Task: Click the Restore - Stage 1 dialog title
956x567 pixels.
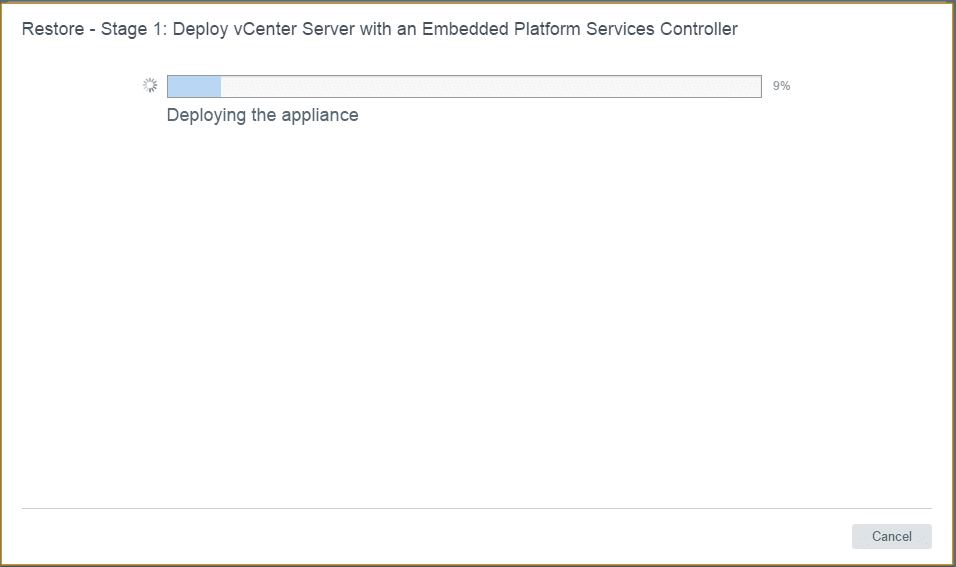Action: coord(379,29)
